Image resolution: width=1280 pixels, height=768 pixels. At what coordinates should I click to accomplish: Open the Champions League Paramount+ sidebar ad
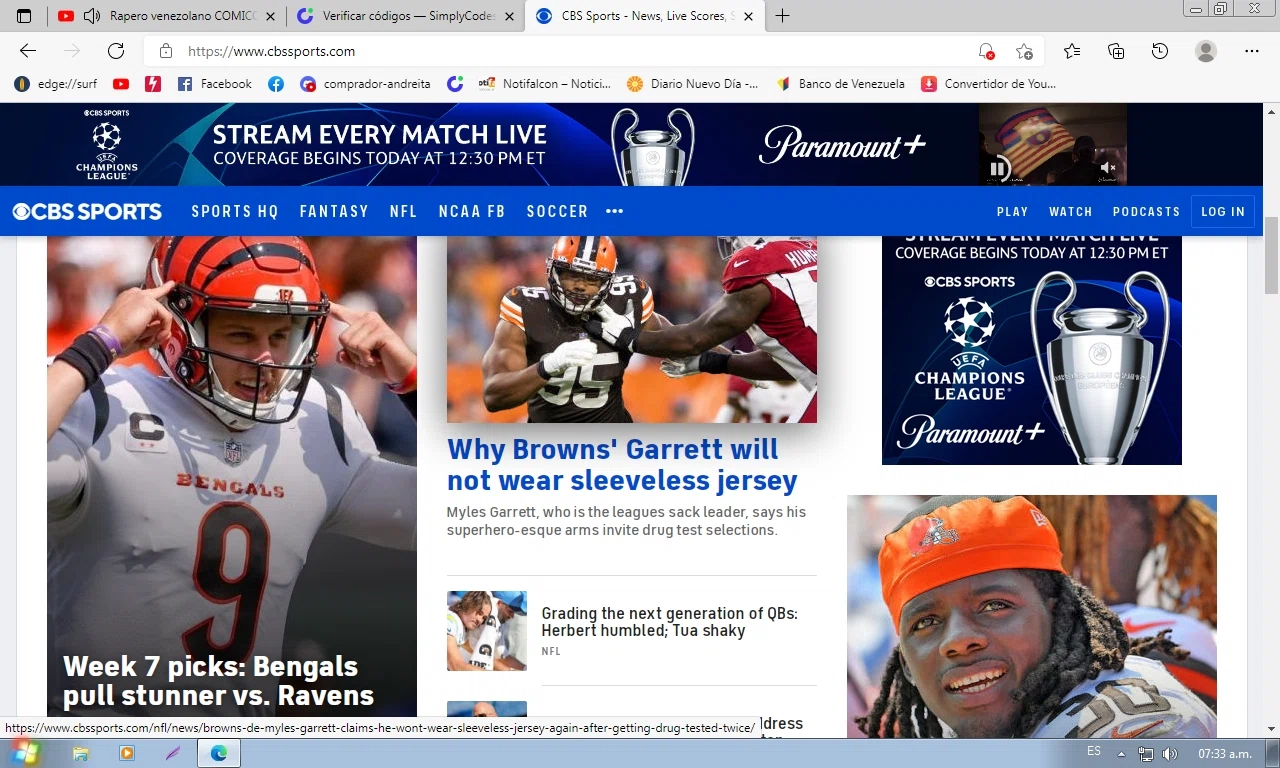click(1032, 350)
